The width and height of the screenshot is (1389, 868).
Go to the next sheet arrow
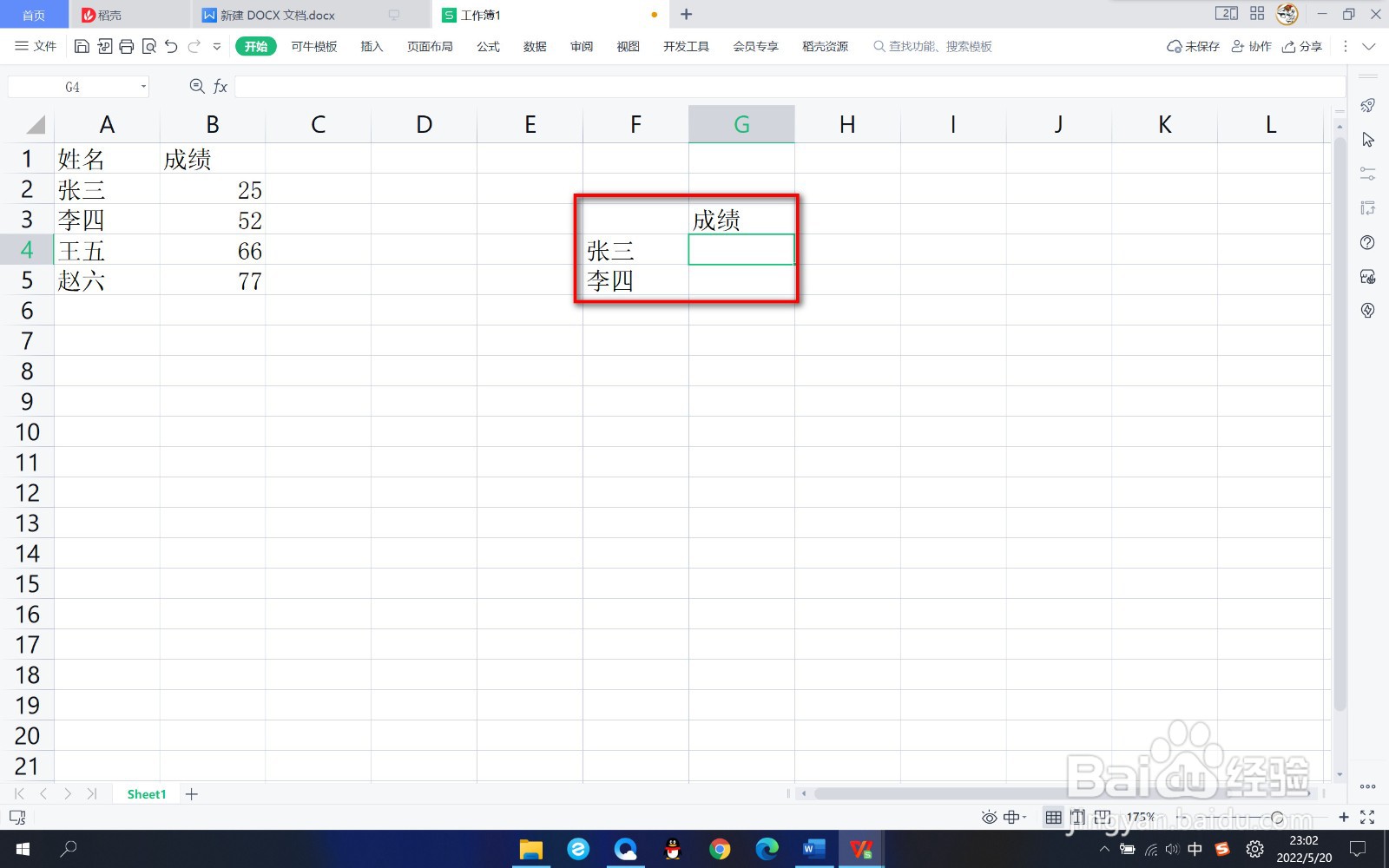[x=68, y=794]
